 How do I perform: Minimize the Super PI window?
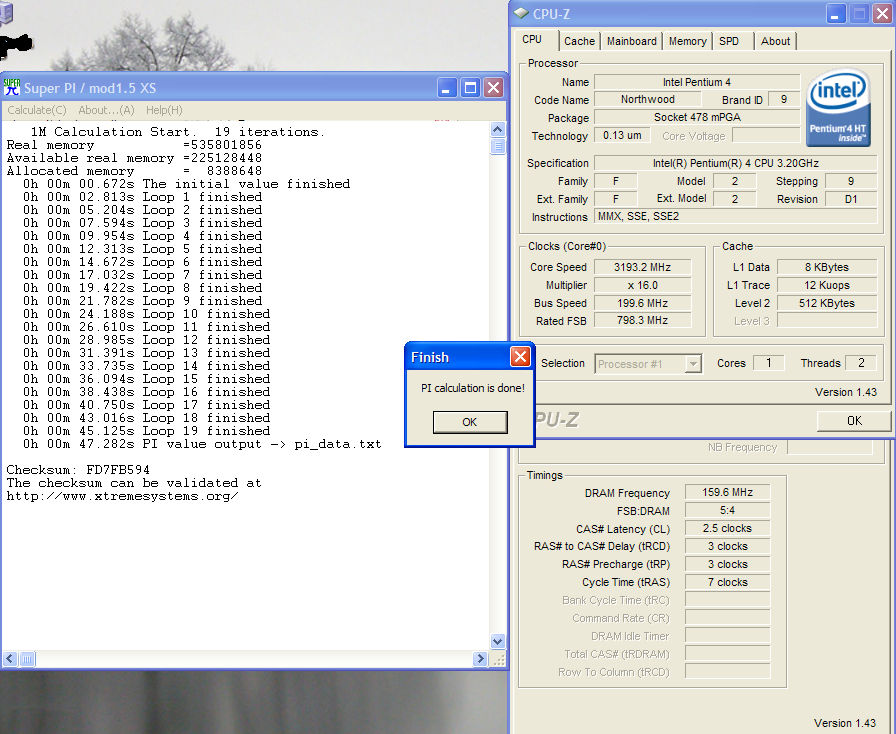(447, 88)
